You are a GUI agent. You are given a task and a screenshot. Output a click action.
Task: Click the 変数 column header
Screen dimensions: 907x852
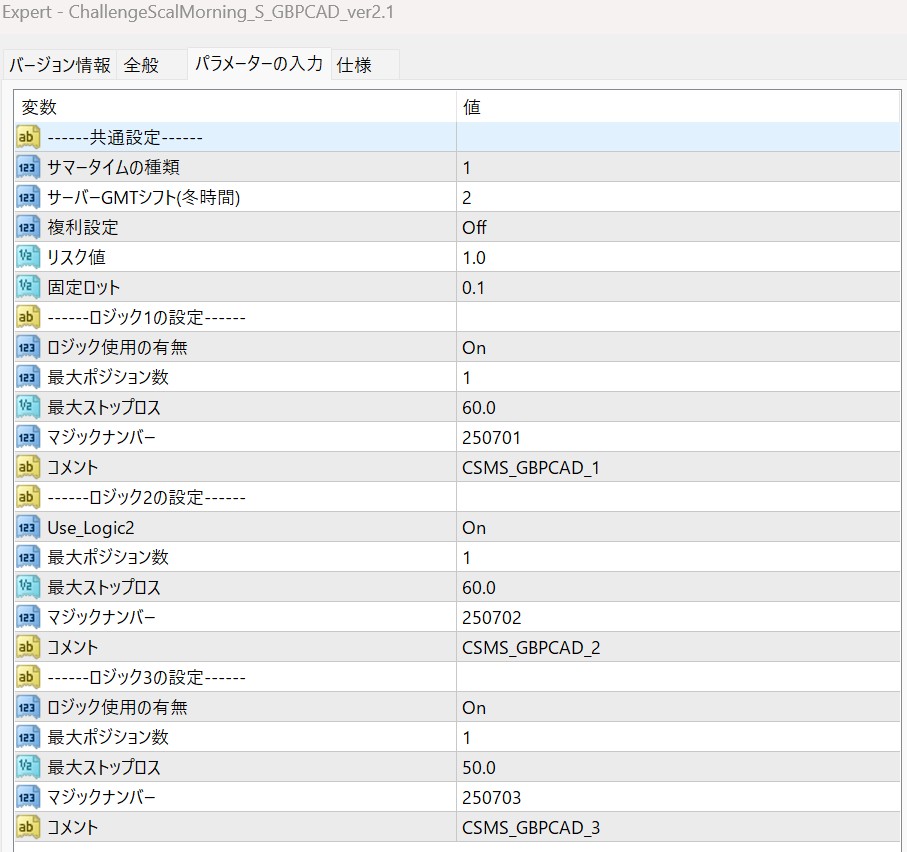coord(40,107)
